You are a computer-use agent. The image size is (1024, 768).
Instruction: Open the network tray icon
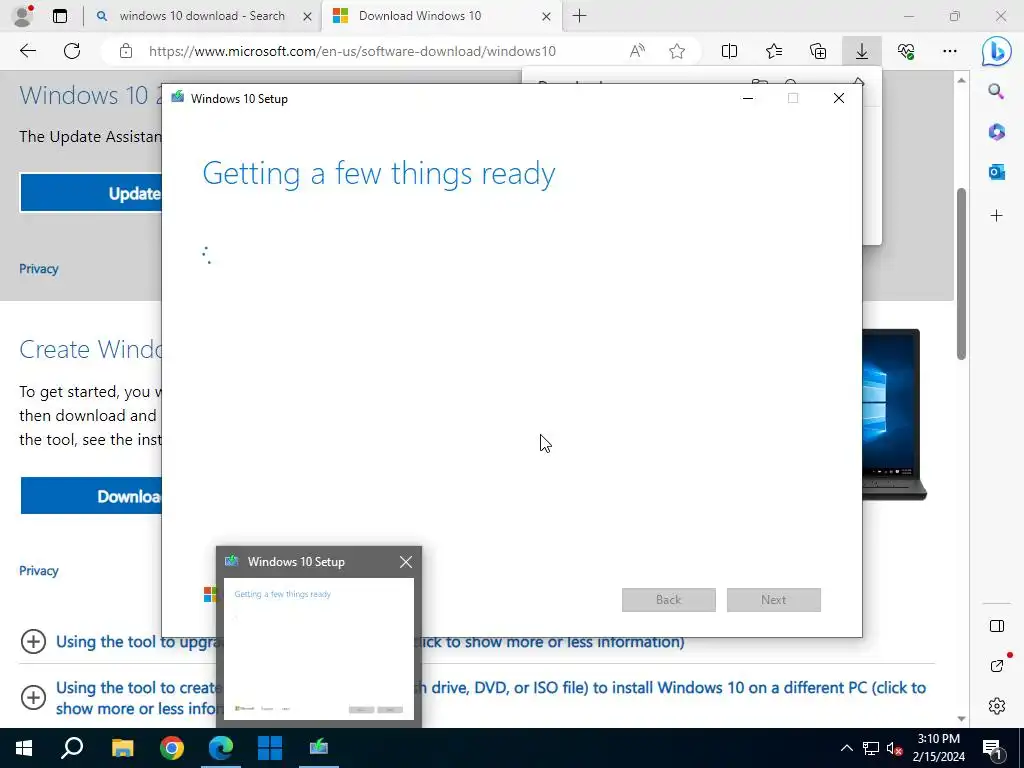click(871, 748)
